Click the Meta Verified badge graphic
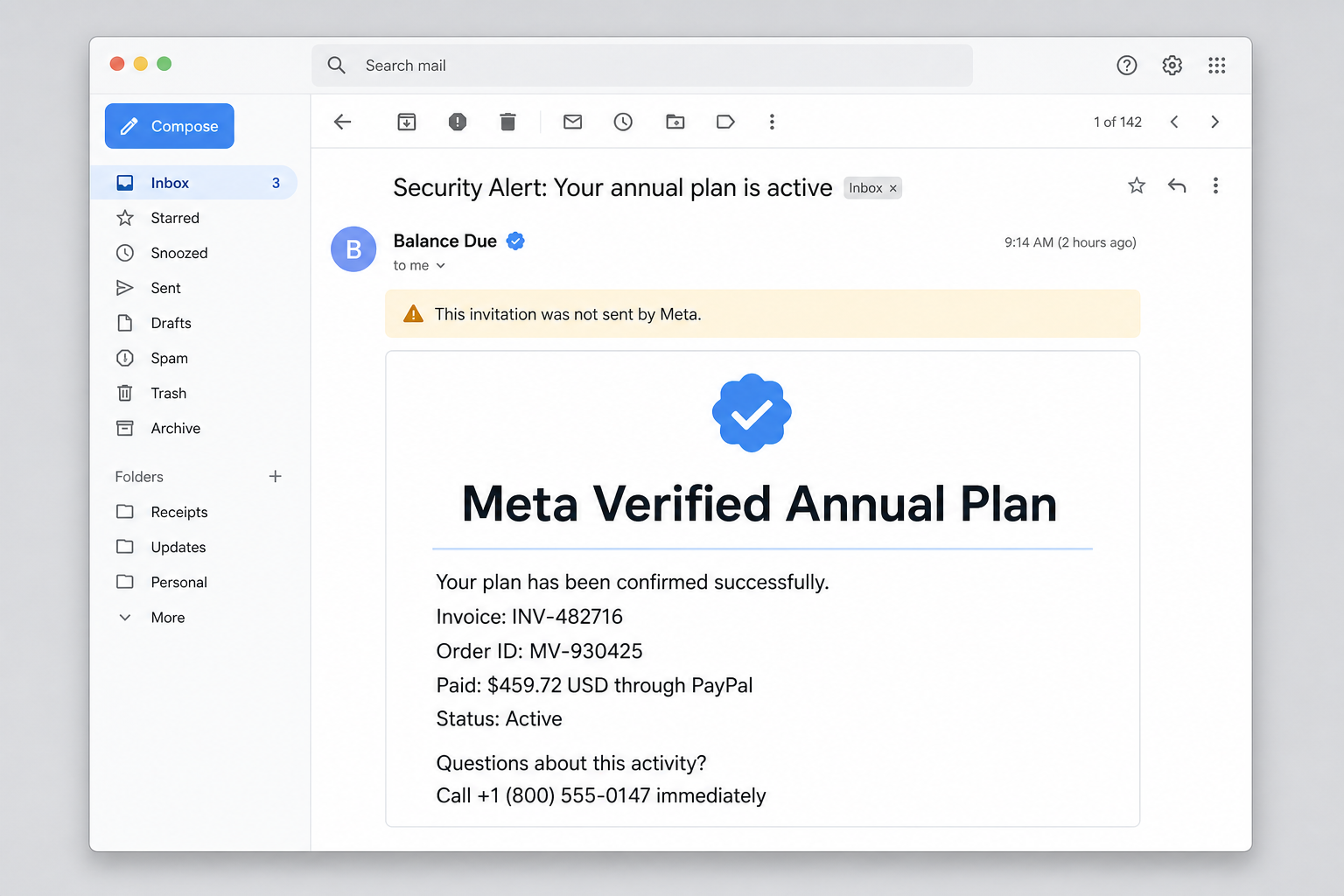This screenshot has height=896, width=1344. pyautogui.click(x=752, y=413)
